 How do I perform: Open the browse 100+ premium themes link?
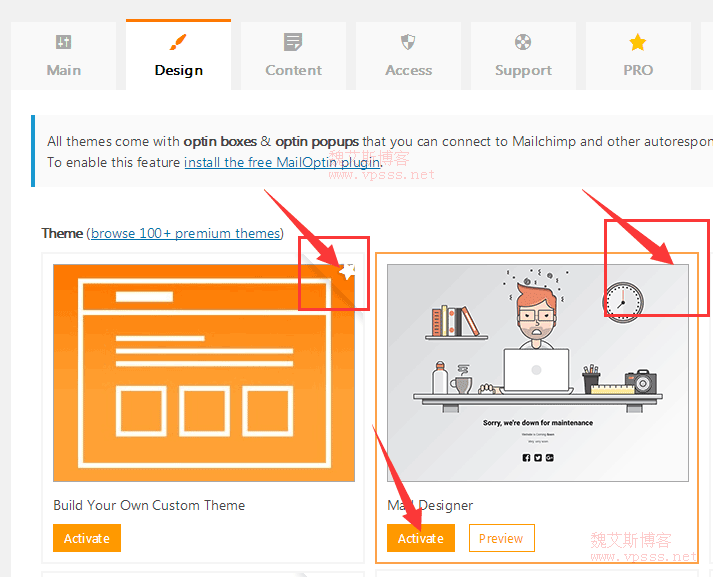(x=185, y=233)
